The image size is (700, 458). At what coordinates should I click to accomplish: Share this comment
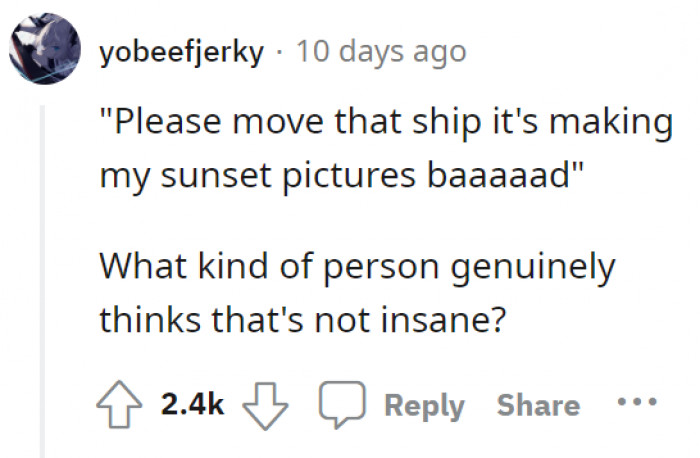(x=538, y=405)
